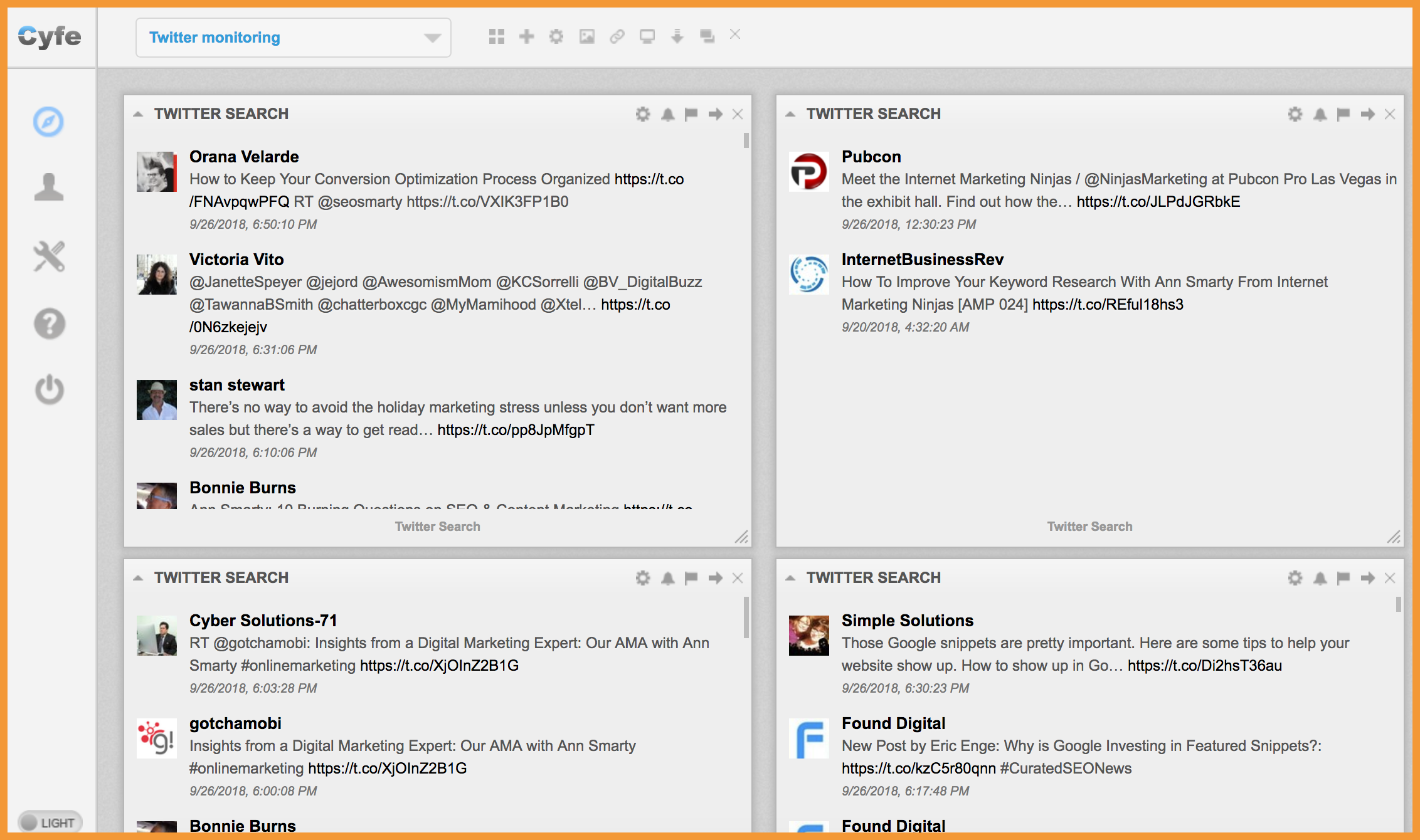Open the link https://t.co/JLPdJGRbkE in Pubcon's tweet
This screenshot has width=1420, height=840.
tap(1157, 201)
